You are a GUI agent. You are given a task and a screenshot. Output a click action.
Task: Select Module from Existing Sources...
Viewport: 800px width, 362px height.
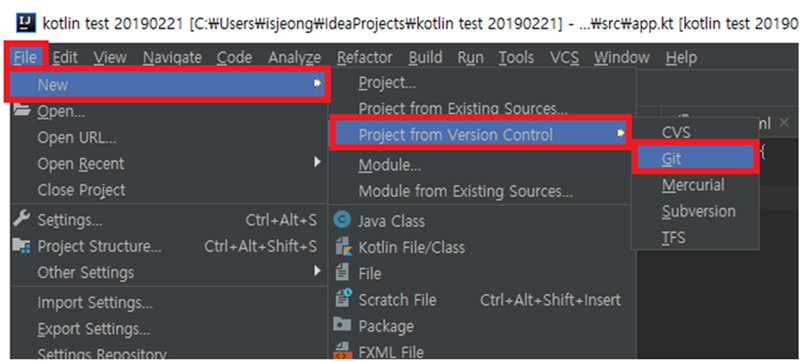coord(466,192)
